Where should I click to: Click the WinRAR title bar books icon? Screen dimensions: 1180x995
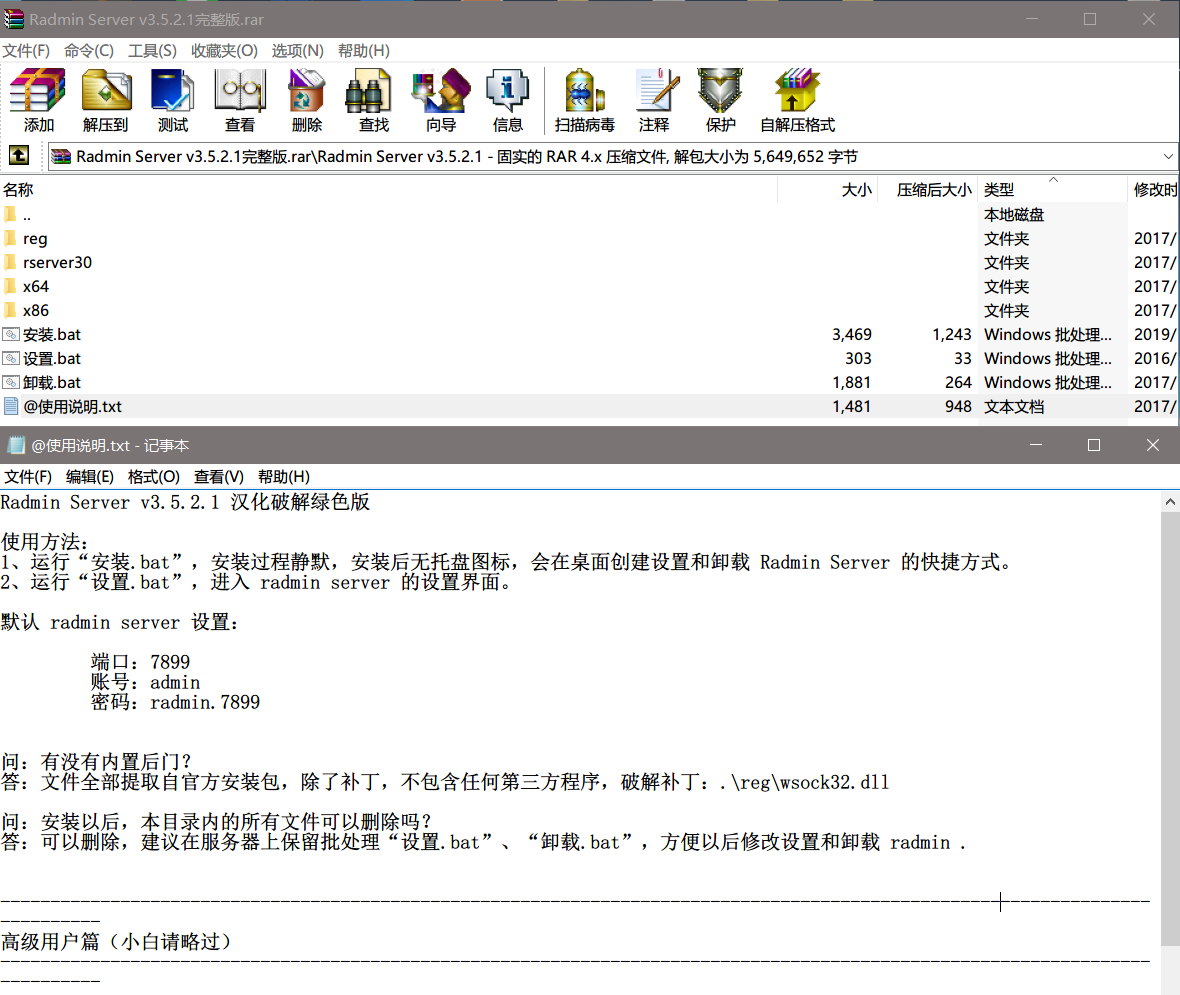(14, 19)
